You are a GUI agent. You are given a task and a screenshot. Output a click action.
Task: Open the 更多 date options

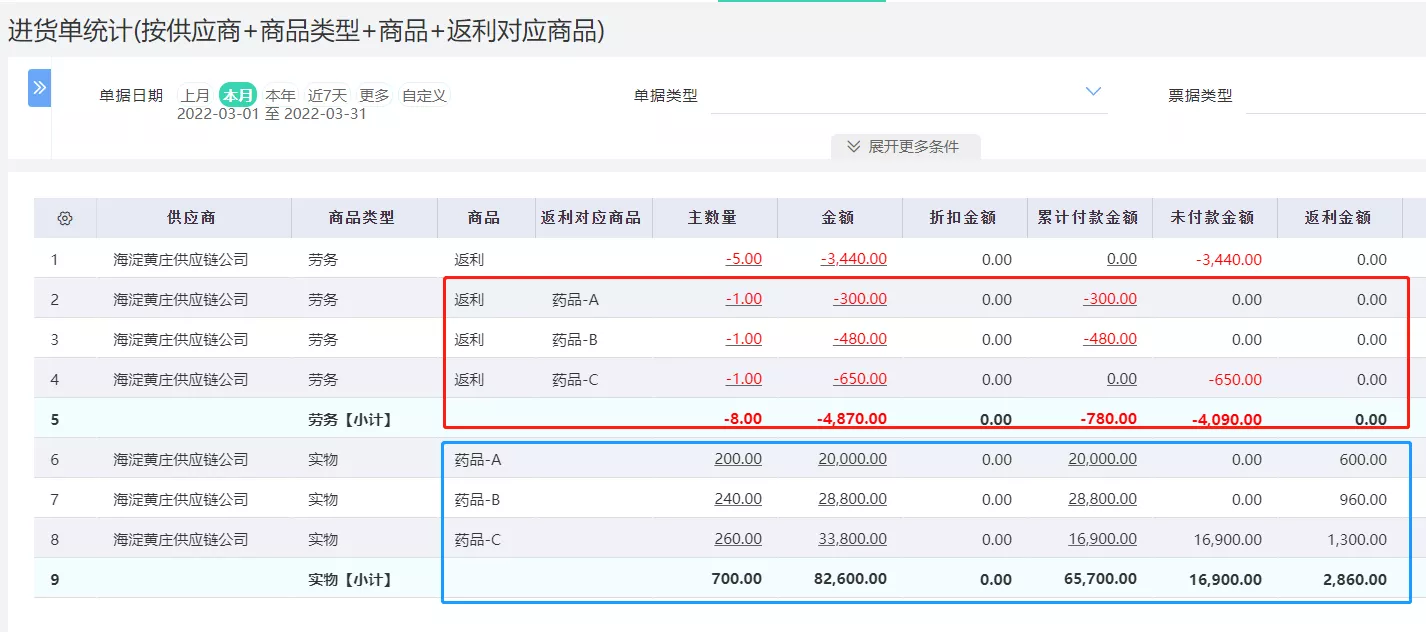(374, 96)
